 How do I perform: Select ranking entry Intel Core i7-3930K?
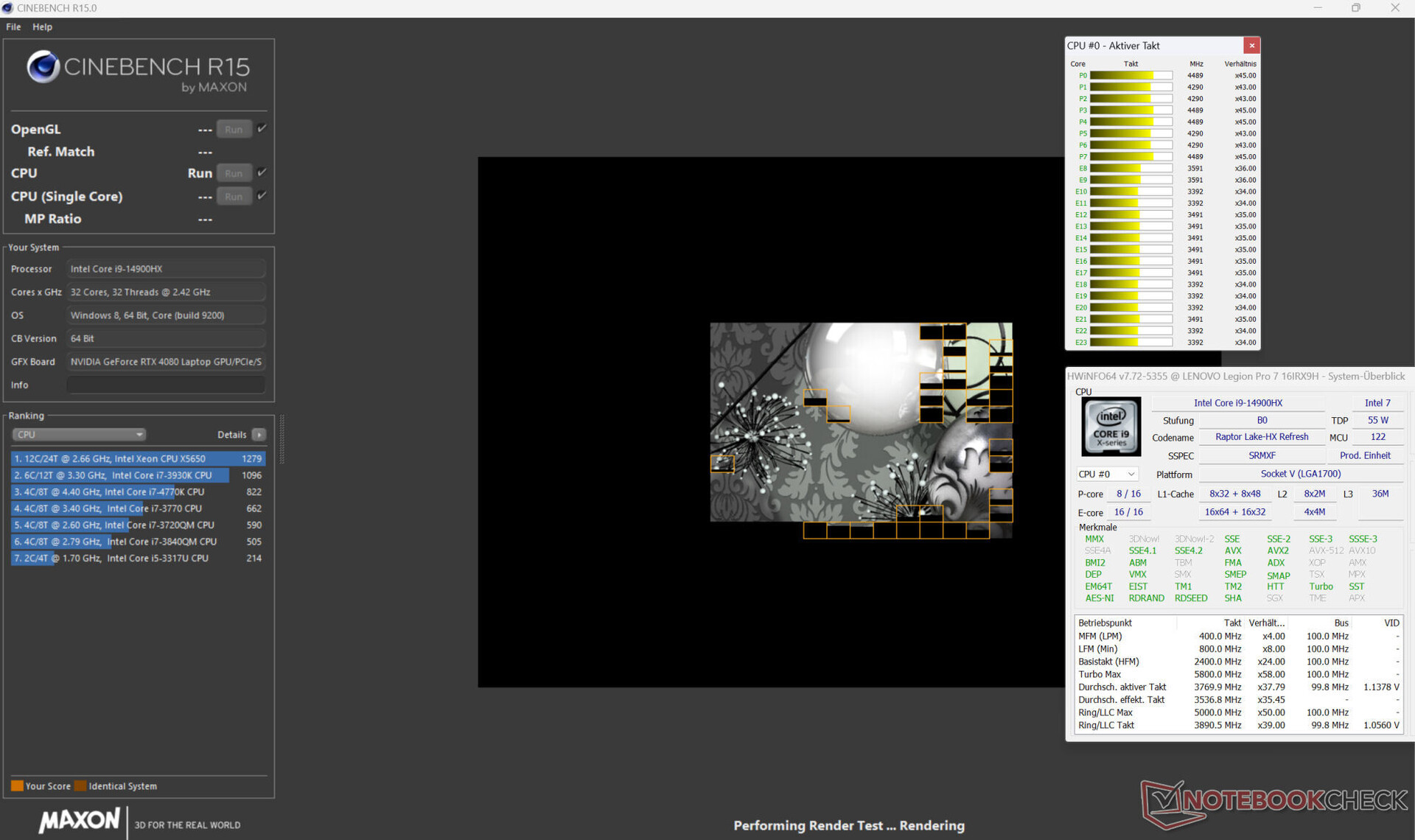point(138,475)
